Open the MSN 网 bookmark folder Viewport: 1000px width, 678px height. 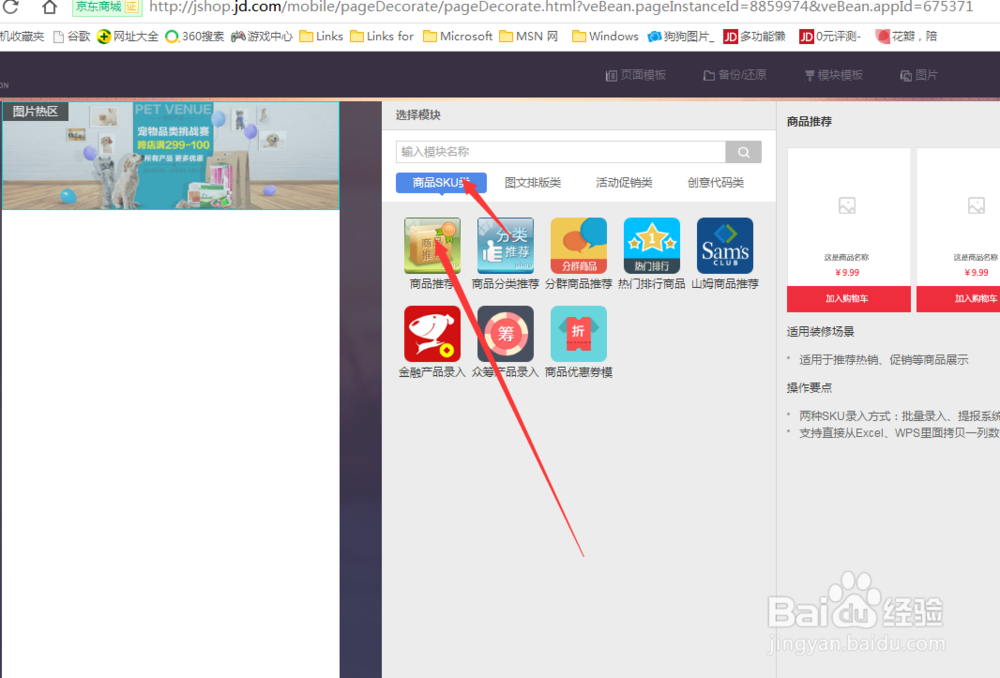529,36
